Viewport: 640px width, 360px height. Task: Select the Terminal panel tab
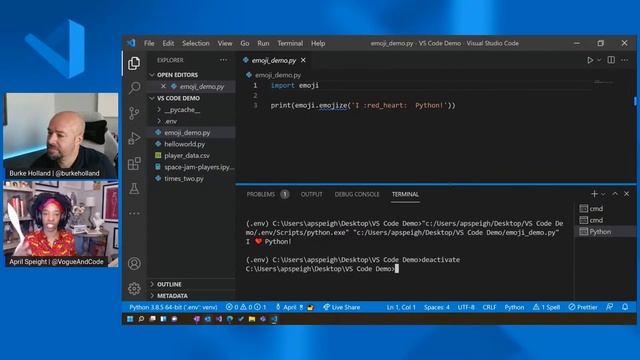tap(405, 194)
